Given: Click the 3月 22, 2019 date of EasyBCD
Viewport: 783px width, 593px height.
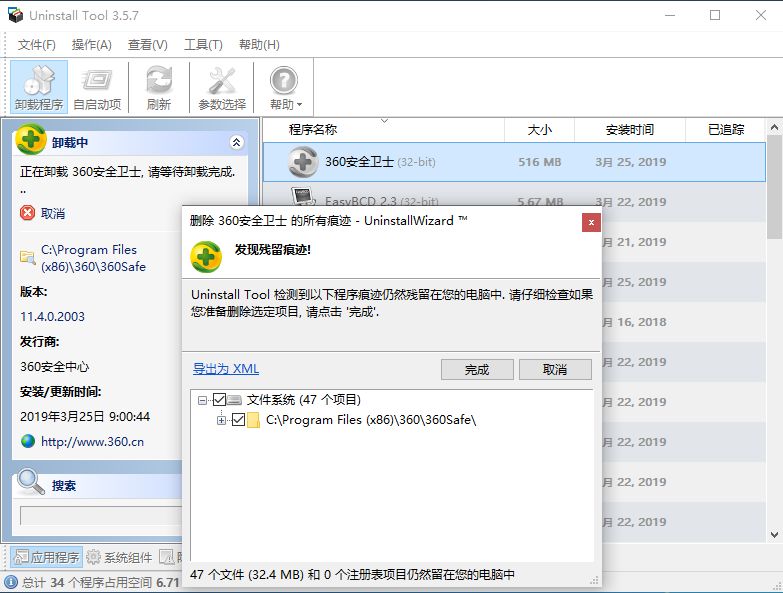Looking at the screenshot, I should 631,200.
